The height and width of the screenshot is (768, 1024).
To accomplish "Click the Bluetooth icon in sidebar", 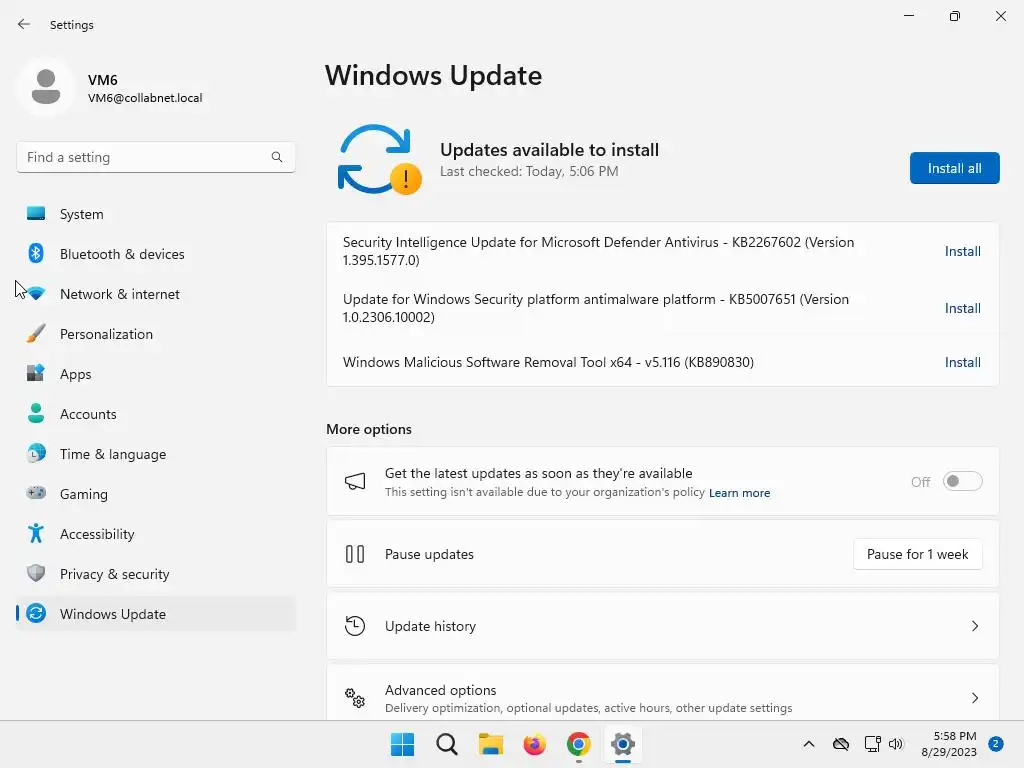I will click(x=36, y=253).
